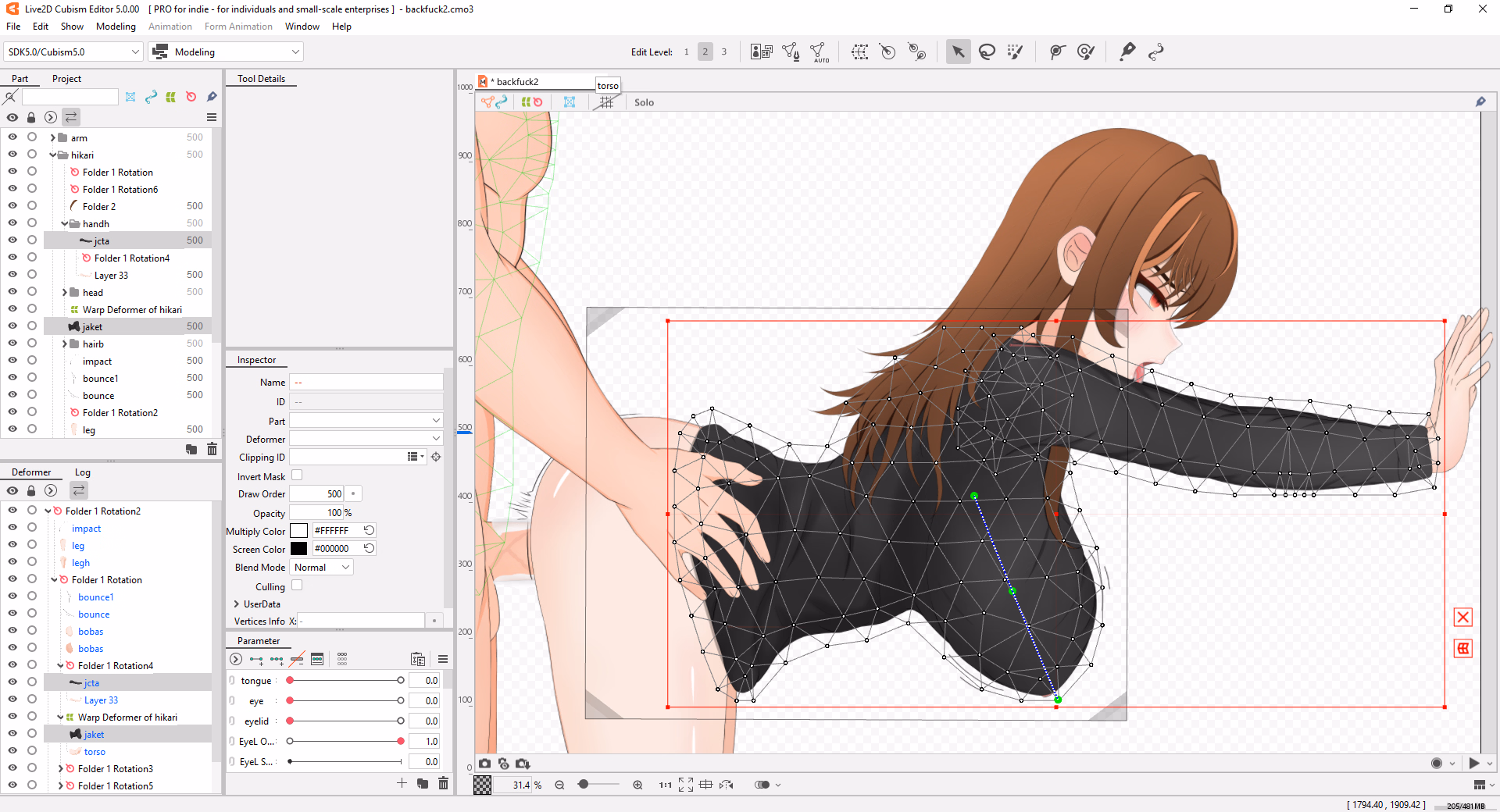Enable the Culling checkbox
Screen dimensions: 1500x812
297,586
